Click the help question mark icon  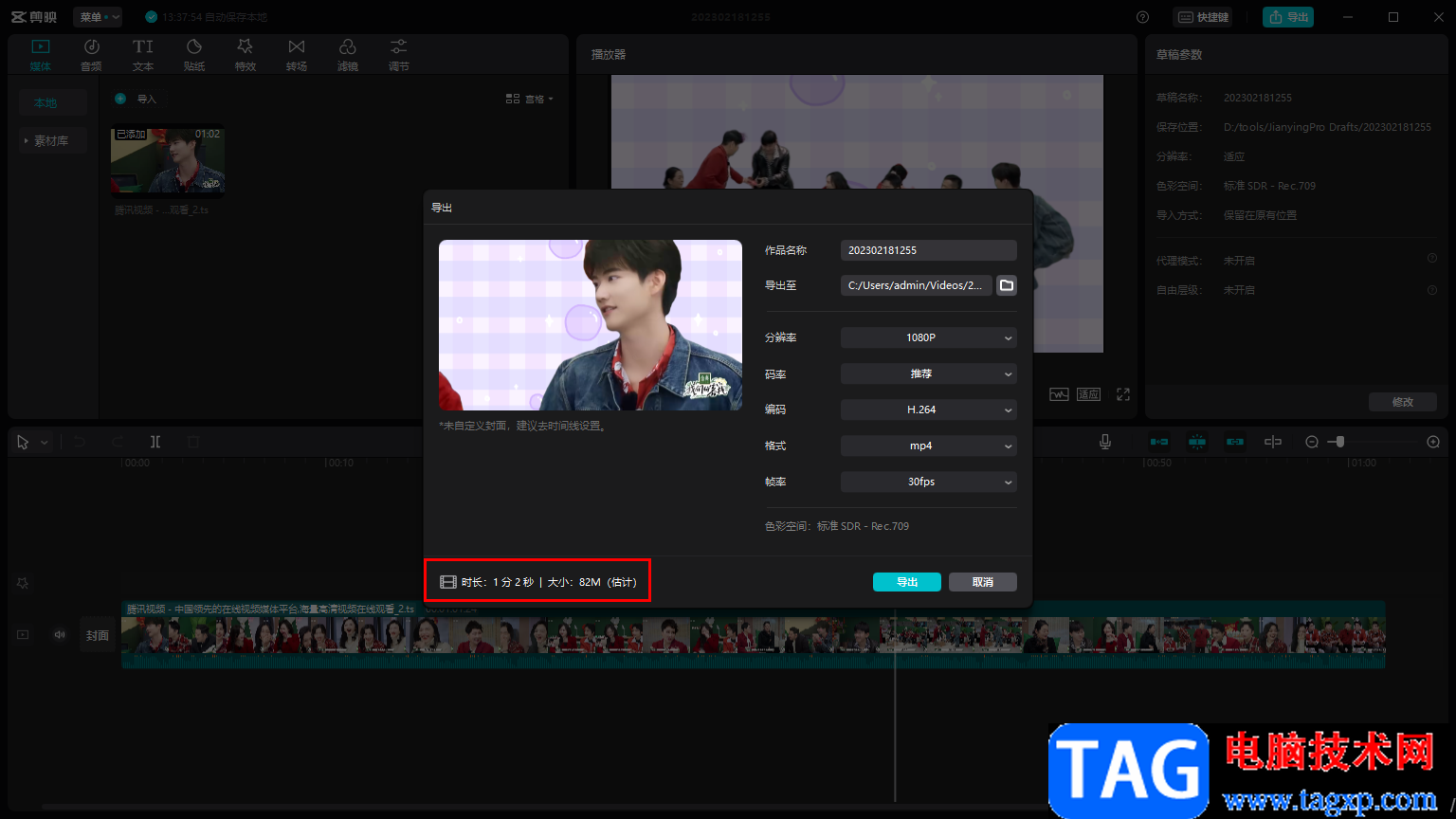[1142, 17]
